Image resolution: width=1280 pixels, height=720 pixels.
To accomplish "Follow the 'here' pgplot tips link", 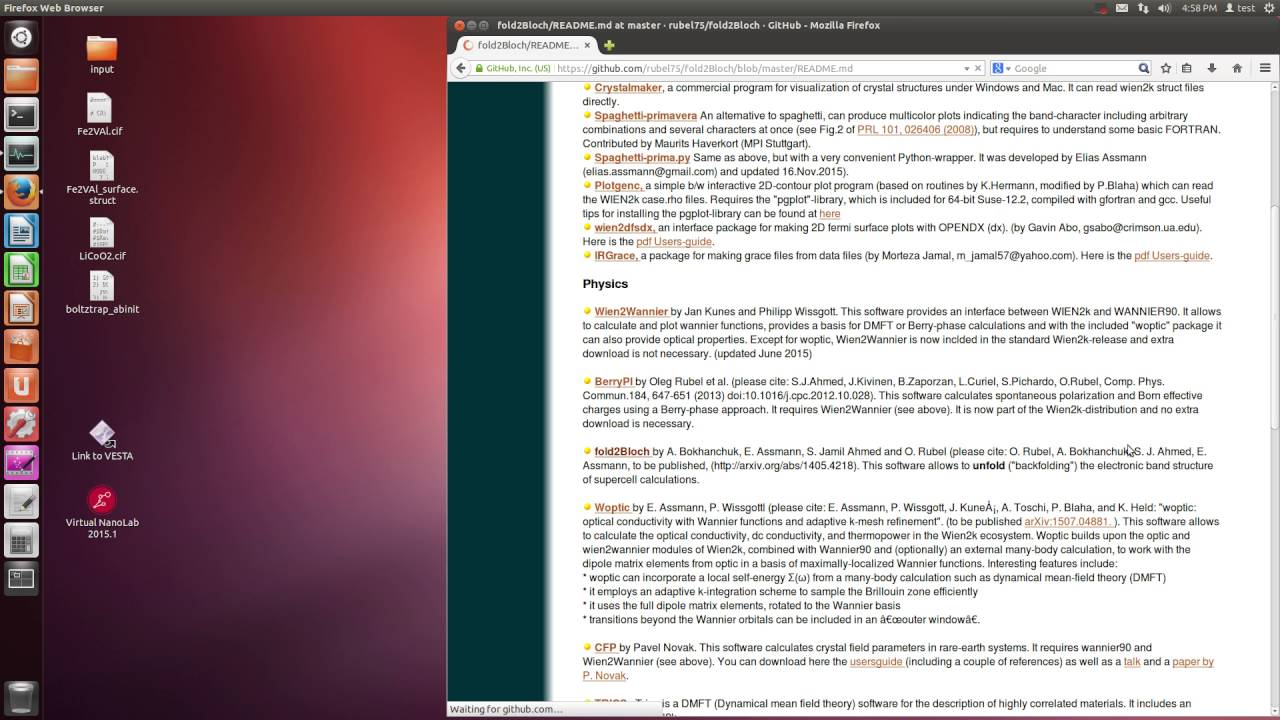I will click(x=829, y=214).
